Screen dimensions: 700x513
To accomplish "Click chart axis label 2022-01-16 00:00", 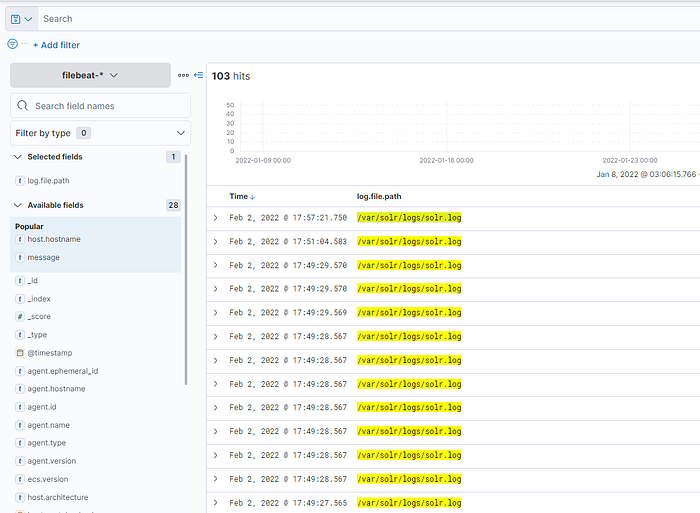I will (446, 160).
